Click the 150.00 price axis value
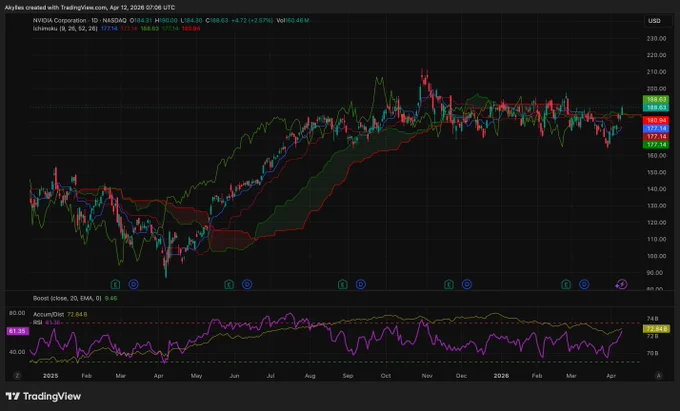 (x=656, y=172)
